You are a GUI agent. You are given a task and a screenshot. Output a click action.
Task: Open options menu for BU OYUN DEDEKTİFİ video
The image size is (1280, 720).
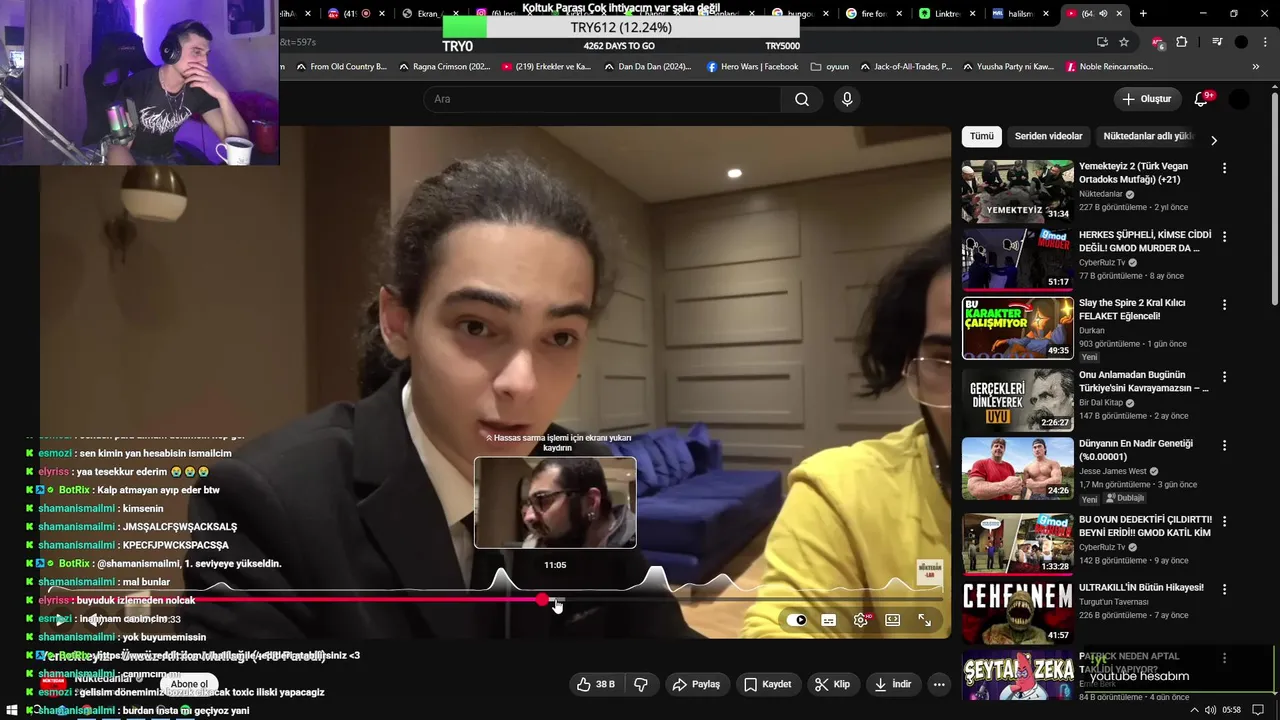(x=1224, y=522)
